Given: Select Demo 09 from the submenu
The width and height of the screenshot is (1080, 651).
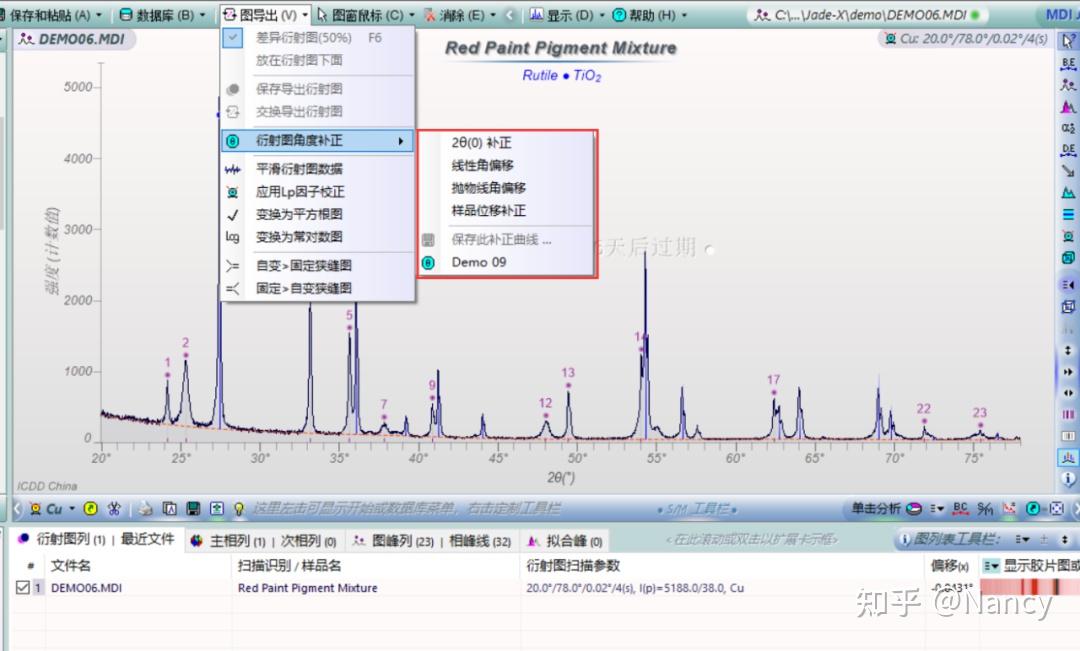Looking at the screenshot, I should [478, 264].
